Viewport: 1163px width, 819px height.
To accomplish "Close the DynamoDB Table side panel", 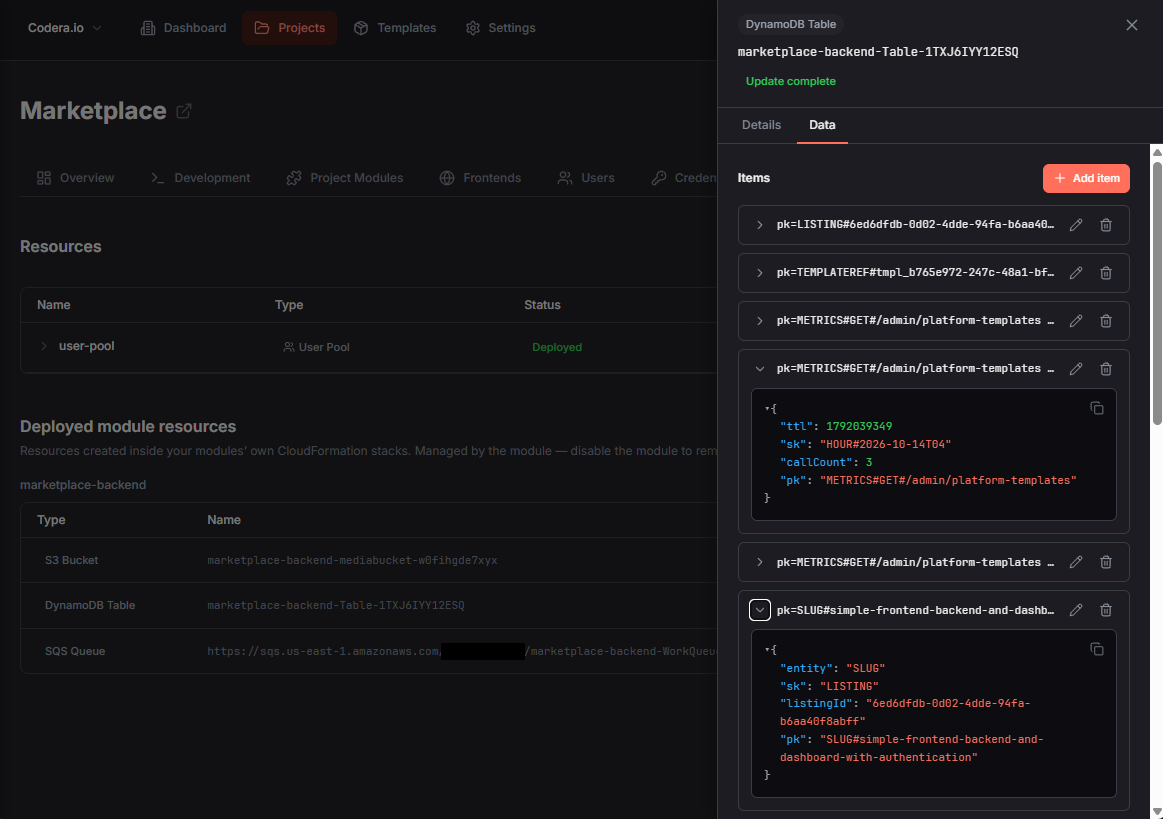I will 1131,25.
